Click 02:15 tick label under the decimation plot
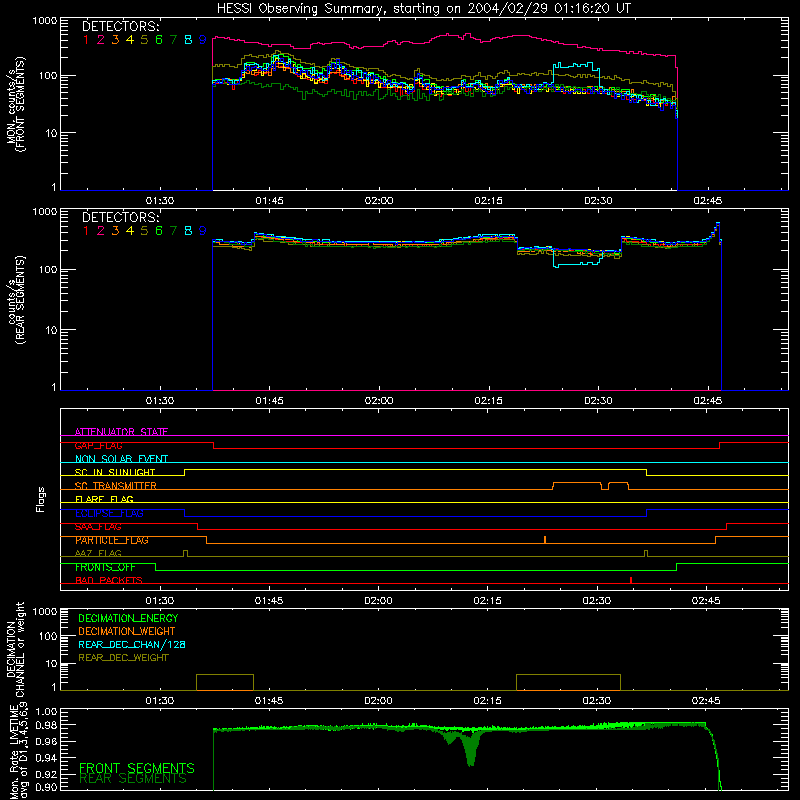Viewport: 800px width, 800px height. (487, 701)
